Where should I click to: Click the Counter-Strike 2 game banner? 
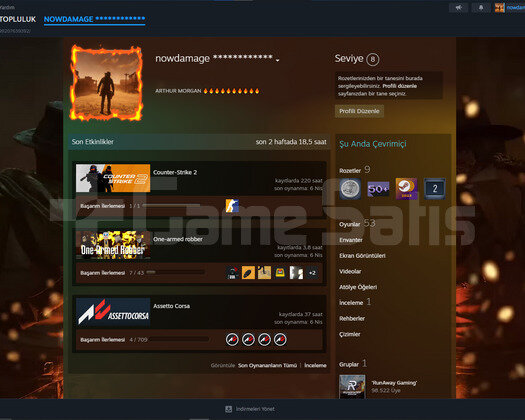click(113, 178)
